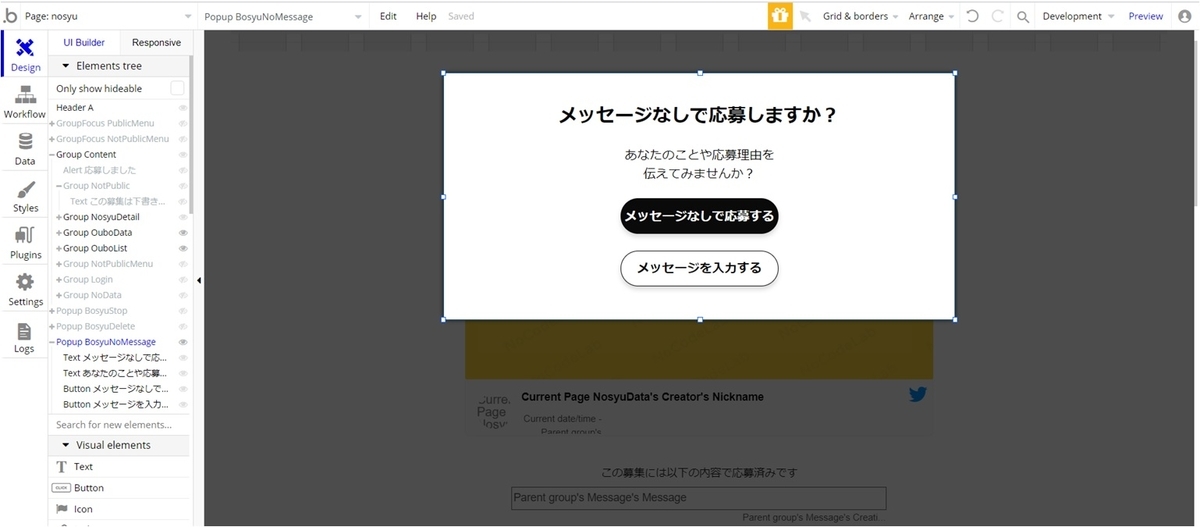1200x527 pixels.
Task: Expand Group OuboData in tree
Action: coord(59,233)
